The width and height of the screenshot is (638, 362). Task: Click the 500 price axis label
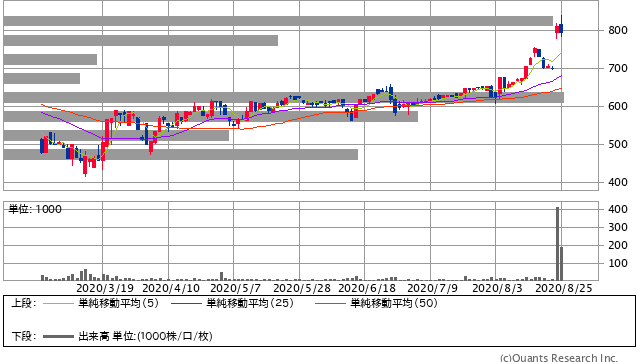tap(618, 144)
